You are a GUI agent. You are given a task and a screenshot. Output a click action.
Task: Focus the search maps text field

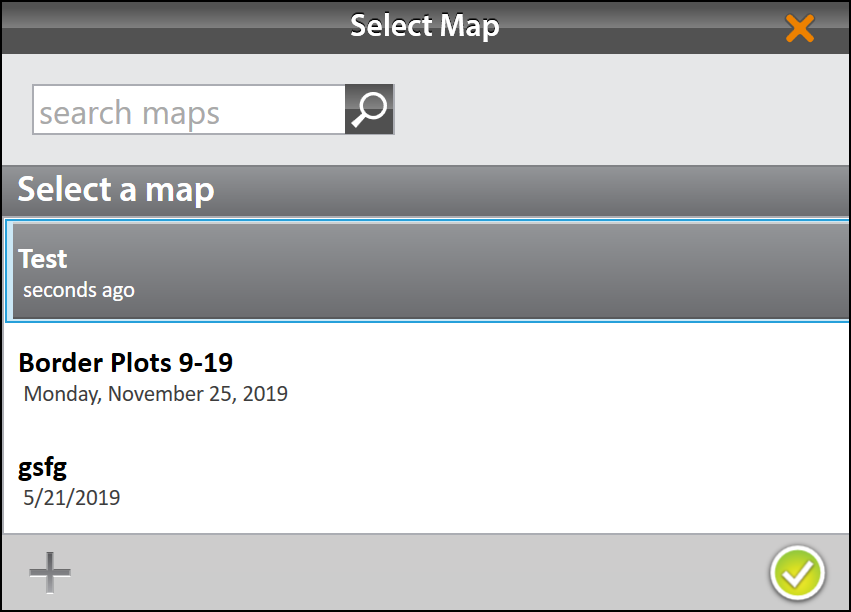[x=189, y=110]
